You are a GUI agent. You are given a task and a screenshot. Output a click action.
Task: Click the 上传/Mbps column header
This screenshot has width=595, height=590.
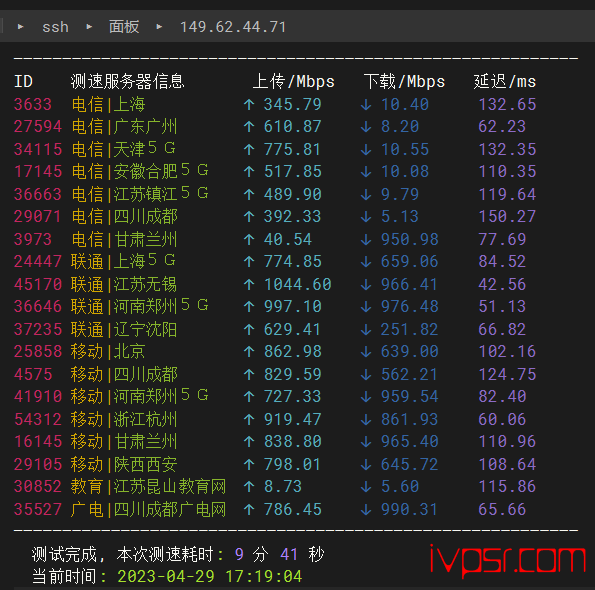tap(294, 82)
